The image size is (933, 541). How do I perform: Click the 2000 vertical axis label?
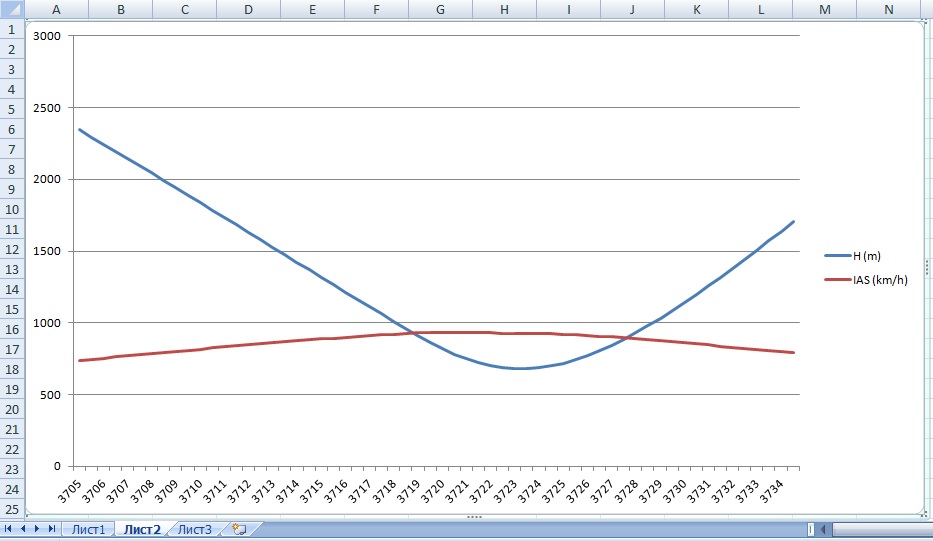coord(46,179)
